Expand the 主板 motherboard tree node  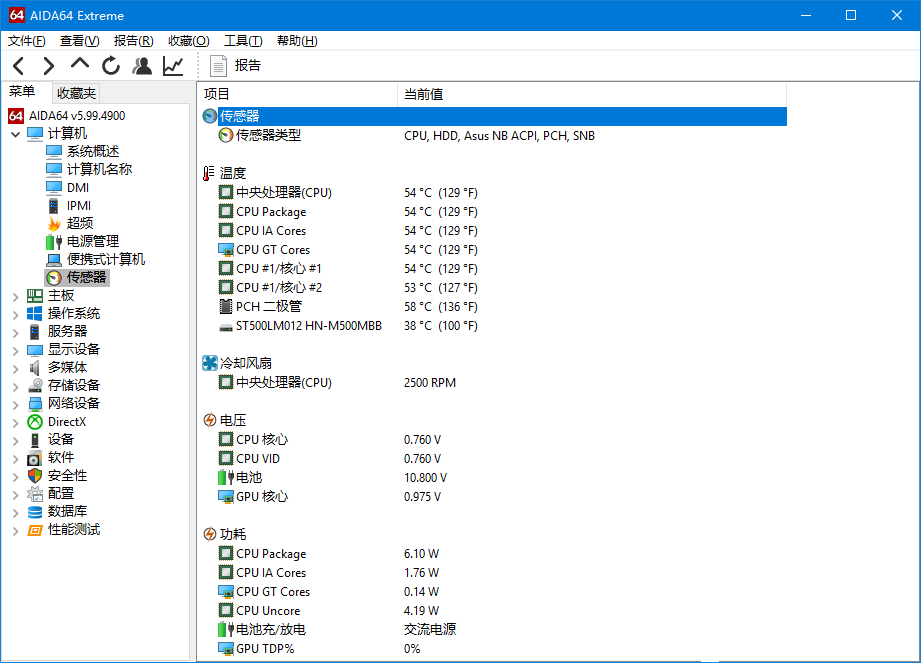[15, 296]
